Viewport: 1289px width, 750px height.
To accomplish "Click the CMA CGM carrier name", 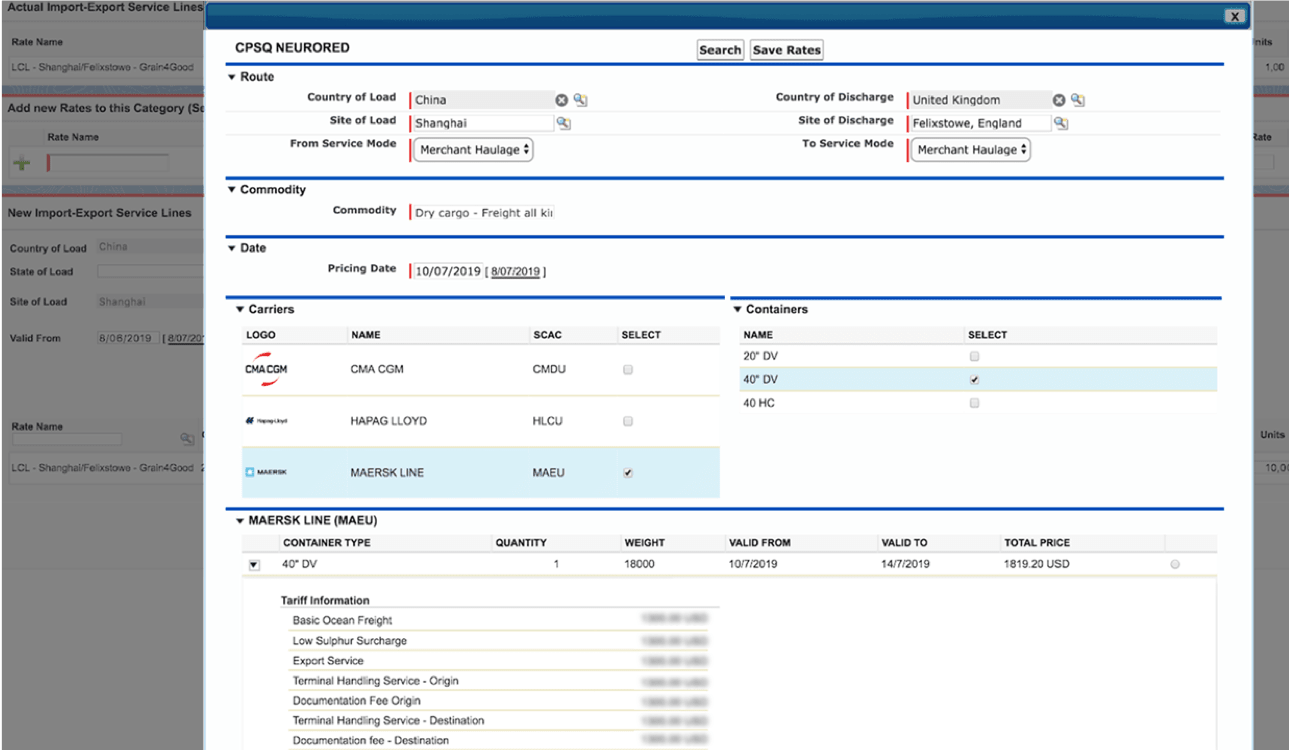I will 377,370.
